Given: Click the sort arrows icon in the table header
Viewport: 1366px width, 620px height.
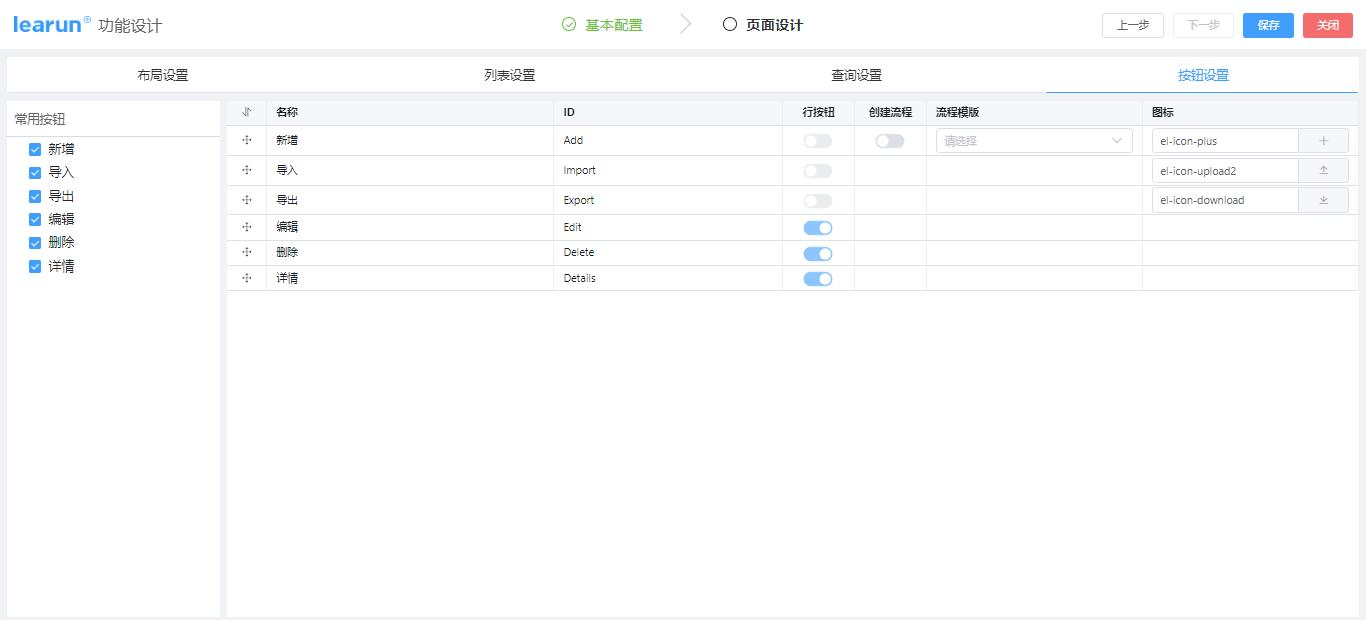Looking at the screenshot, I should coord(246,111).
